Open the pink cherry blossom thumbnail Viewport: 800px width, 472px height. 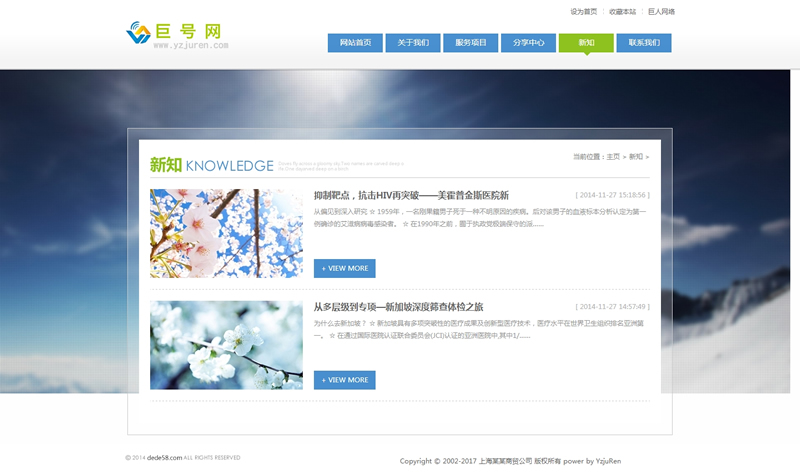(226, 233)
